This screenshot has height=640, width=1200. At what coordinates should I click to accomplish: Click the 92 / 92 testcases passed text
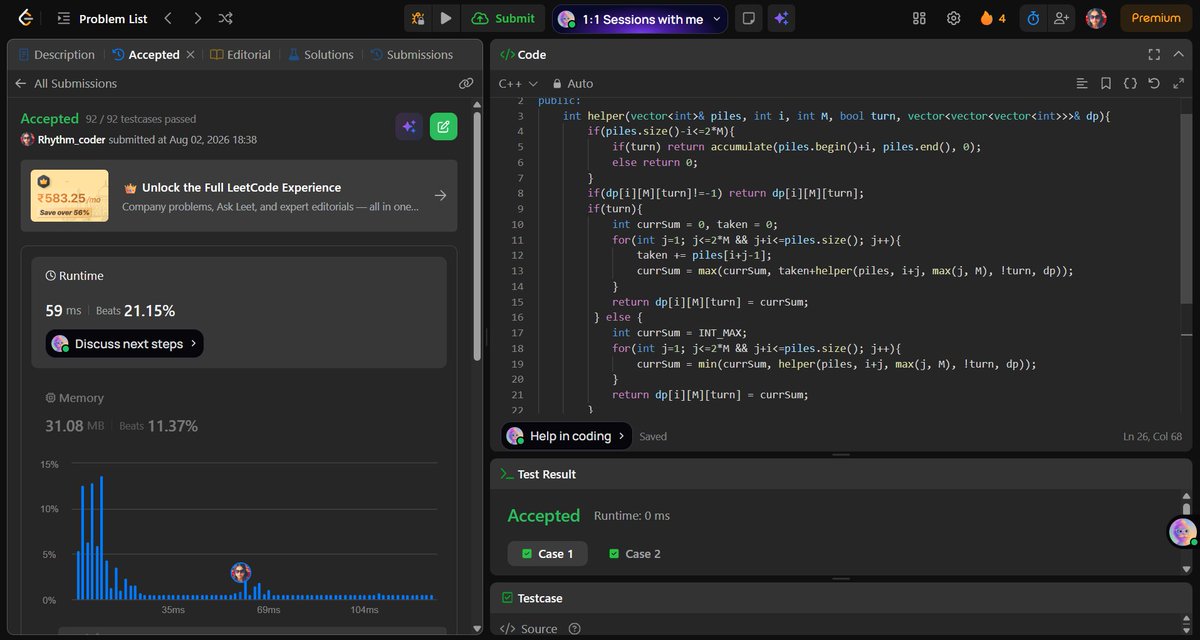tap(141, 119)
